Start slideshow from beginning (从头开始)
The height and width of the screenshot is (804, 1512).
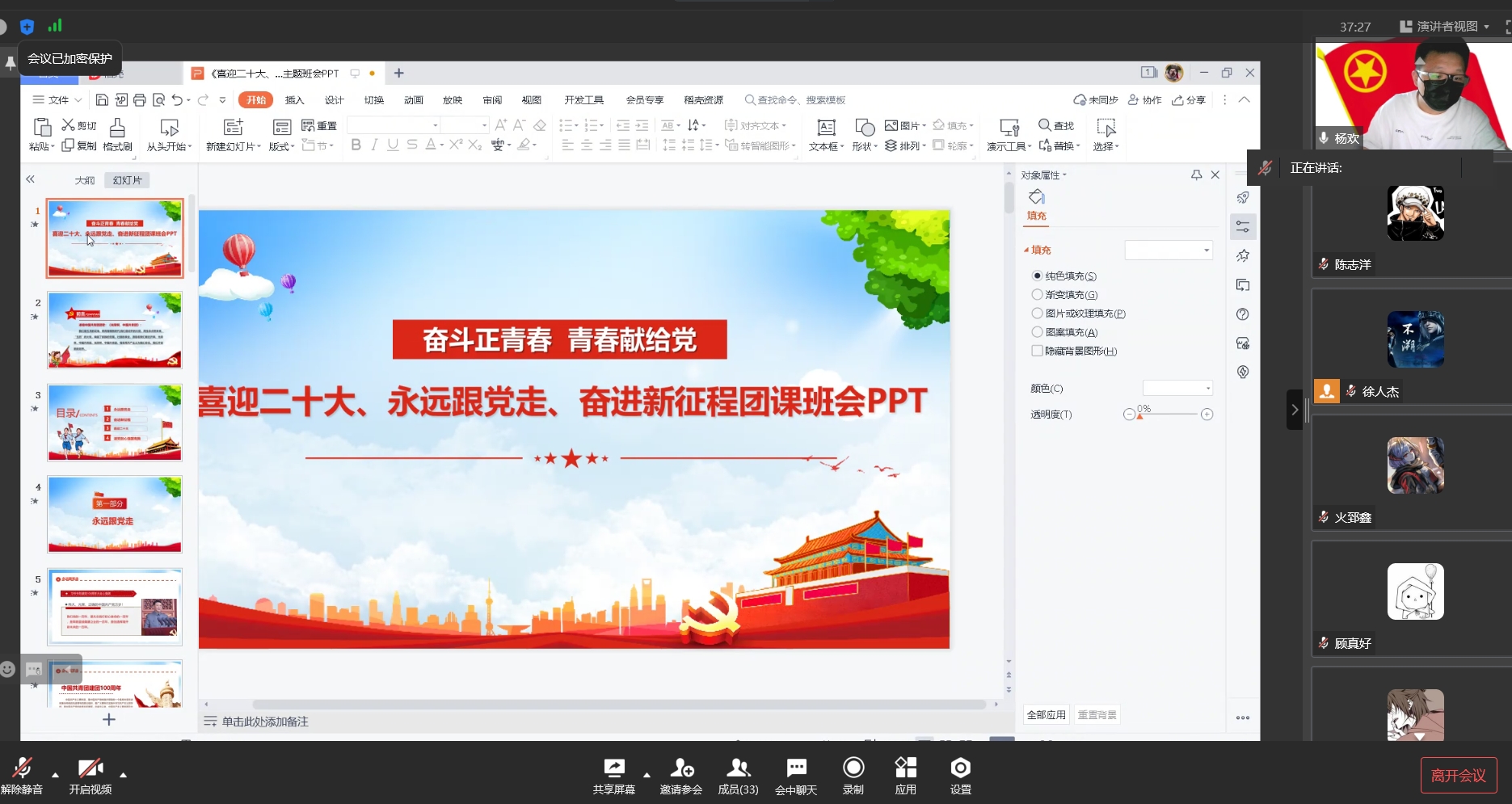pyautogui.click(x=170, y=134)
